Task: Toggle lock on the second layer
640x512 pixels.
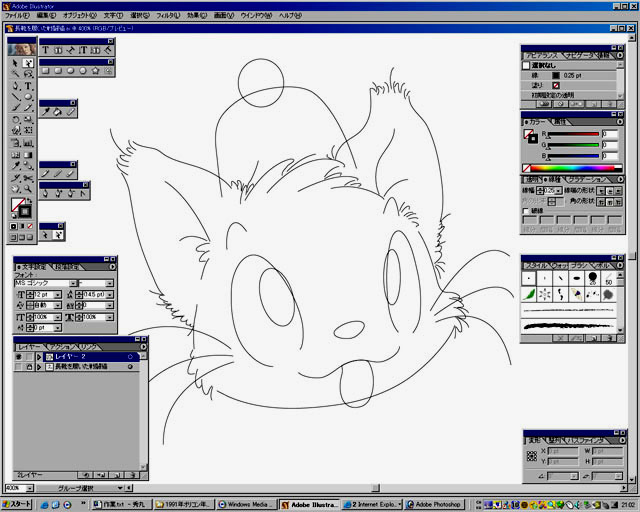Action: click(29, 367)
